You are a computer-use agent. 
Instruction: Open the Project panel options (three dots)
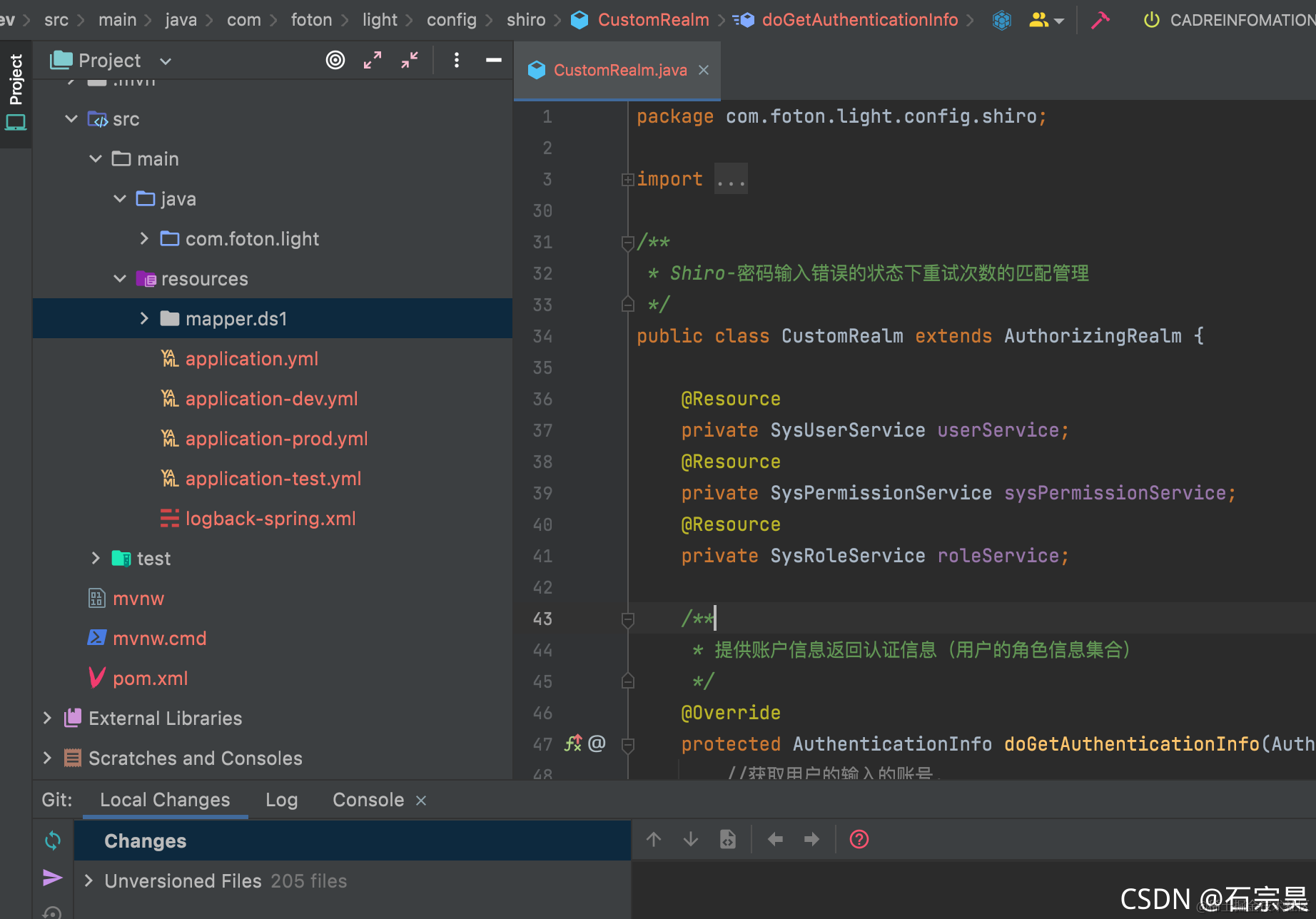pos(457,61)
